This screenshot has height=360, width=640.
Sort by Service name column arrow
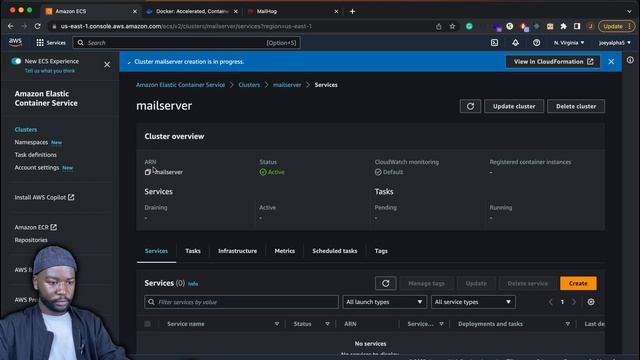tap(277, 324)
